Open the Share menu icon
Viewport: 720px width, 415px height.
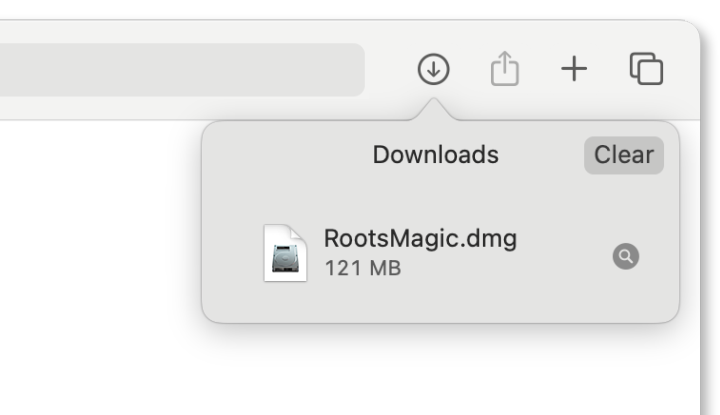[505, 69]
